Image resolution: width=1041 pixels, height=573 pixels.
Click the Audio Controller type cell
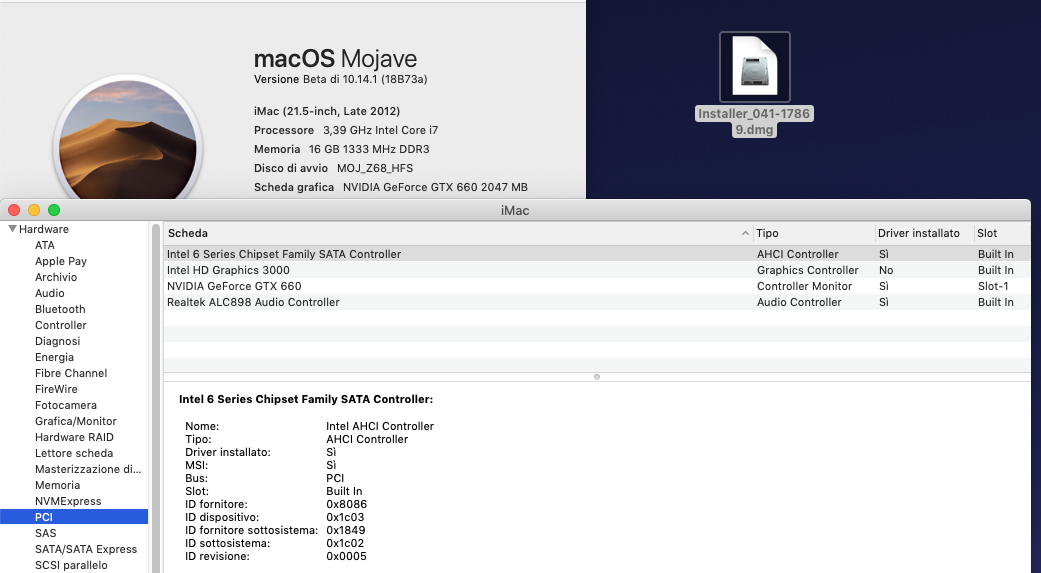tap(799, 301)
